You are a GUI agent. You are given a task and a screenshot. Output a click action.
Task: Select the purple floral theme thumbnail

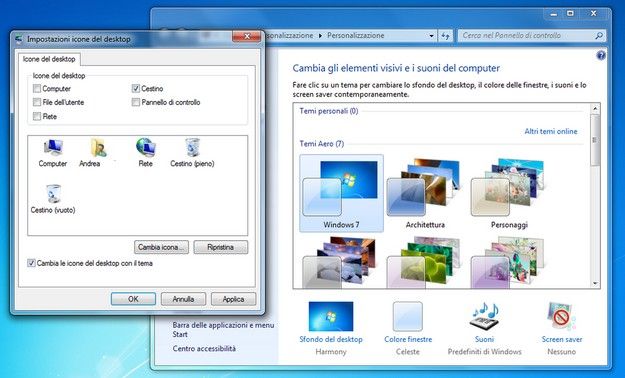(507, 261)
